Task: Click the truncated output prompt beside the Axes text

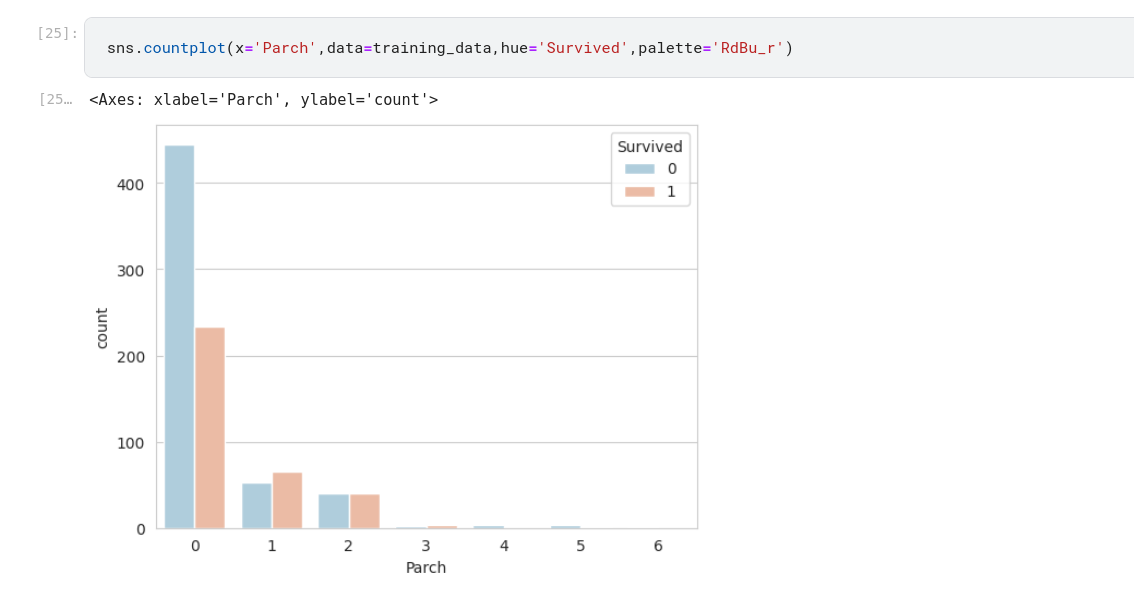Action: point(55,99)
